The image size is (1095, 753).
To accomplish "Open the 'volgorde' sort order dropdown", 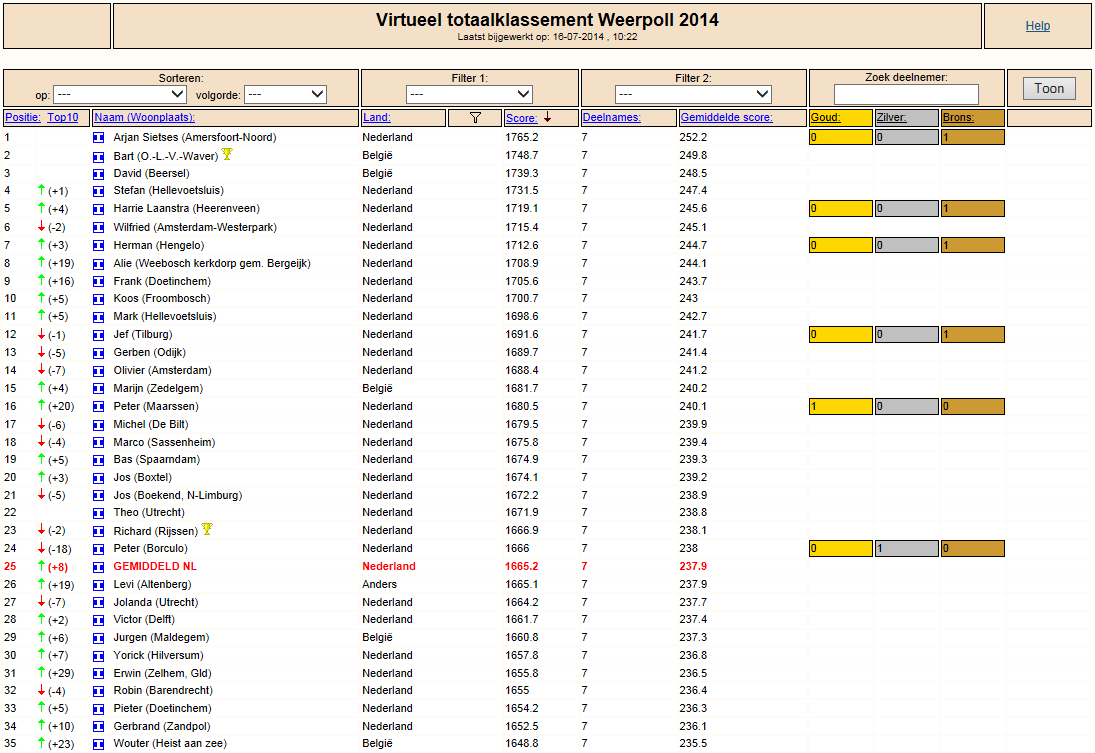I will click(286, 94).
